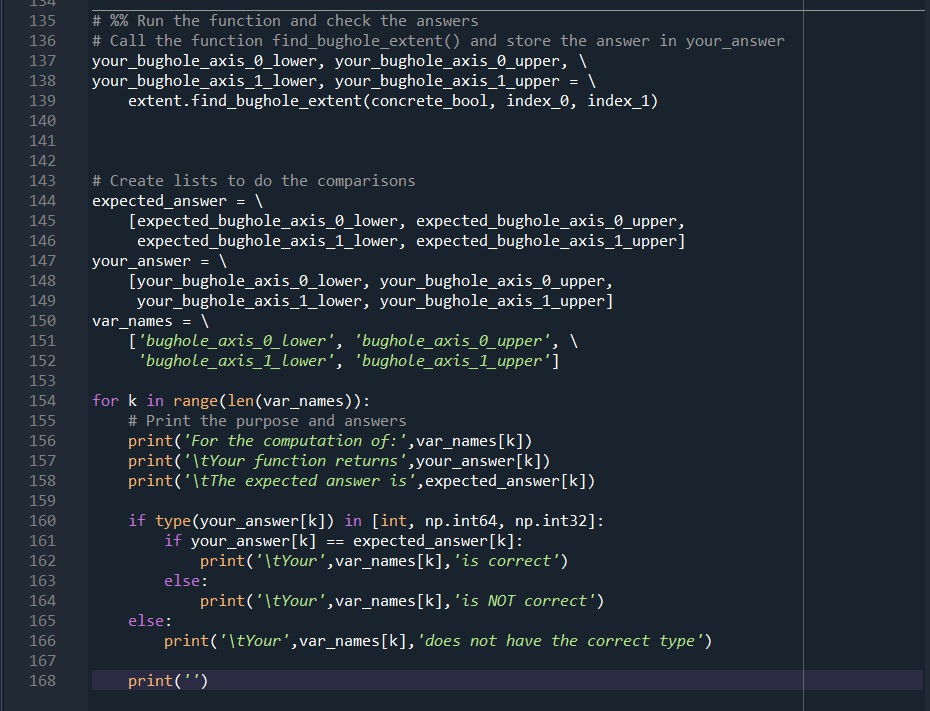This screenshot has width=930, height=711.
Task: Click line number 168 in the gutter
Action: (x=42, y=681)
